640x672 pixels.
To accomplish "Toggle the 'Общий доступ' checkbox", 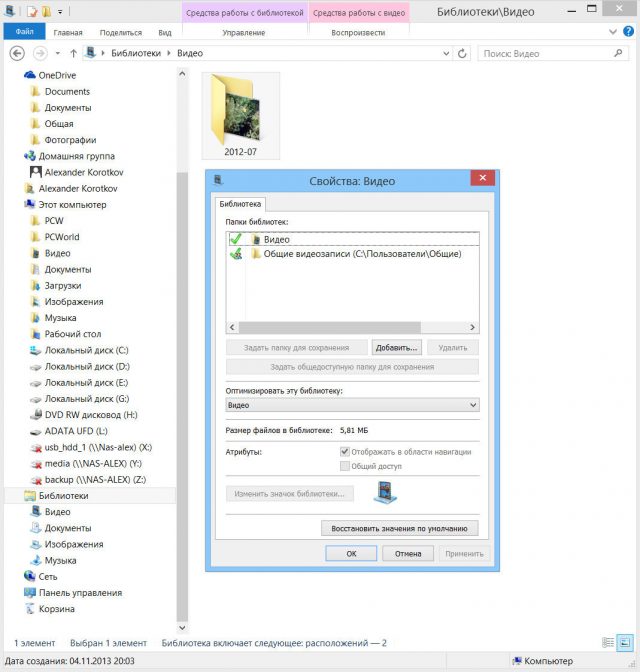I will pyautogui.click(x=345, y=465).
